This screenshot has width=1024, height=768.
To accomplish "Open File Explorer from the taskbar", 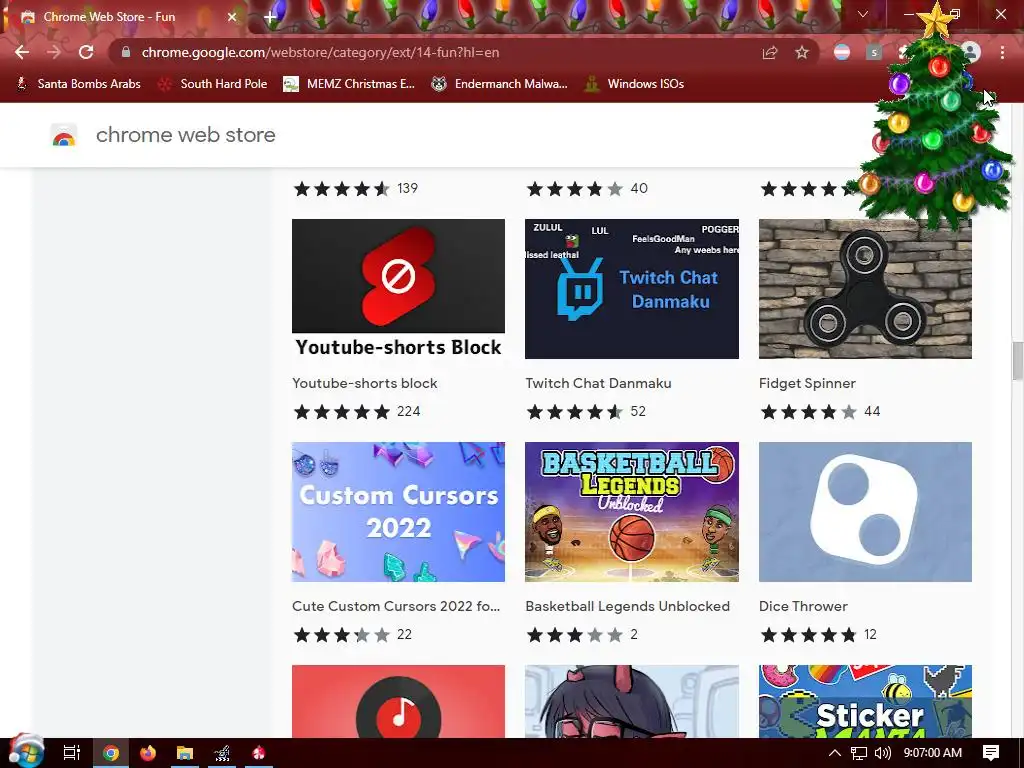I will tap(185, 753).
